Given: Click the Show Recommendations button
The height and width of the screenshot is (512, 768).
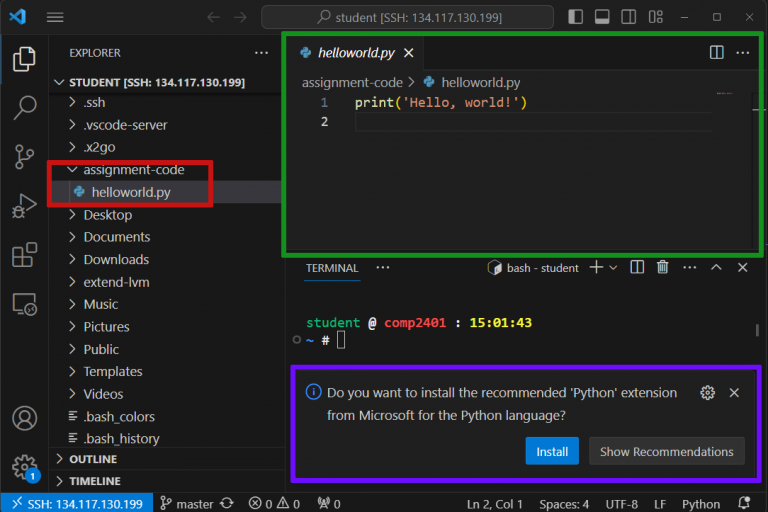Looking at the screenshot, I should (x=666, y=452).
